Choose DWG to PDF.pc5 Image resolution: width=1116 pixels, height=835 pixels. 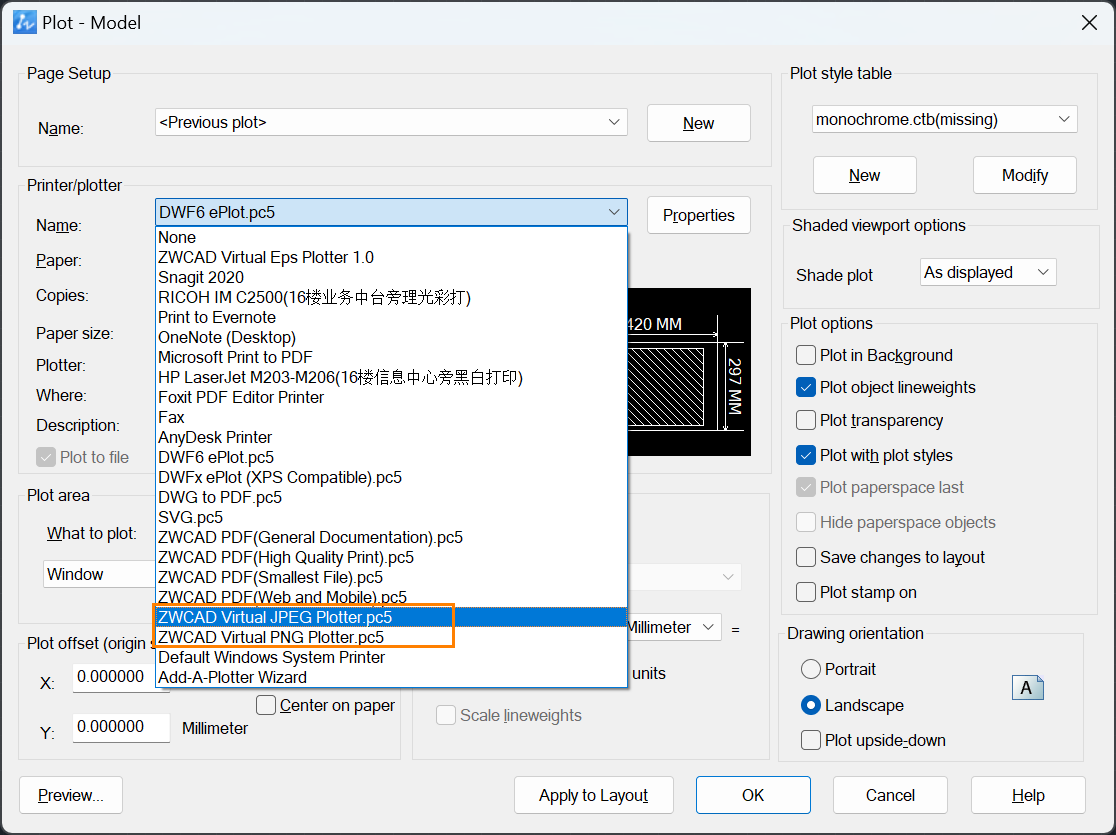[x=391, y=497]
